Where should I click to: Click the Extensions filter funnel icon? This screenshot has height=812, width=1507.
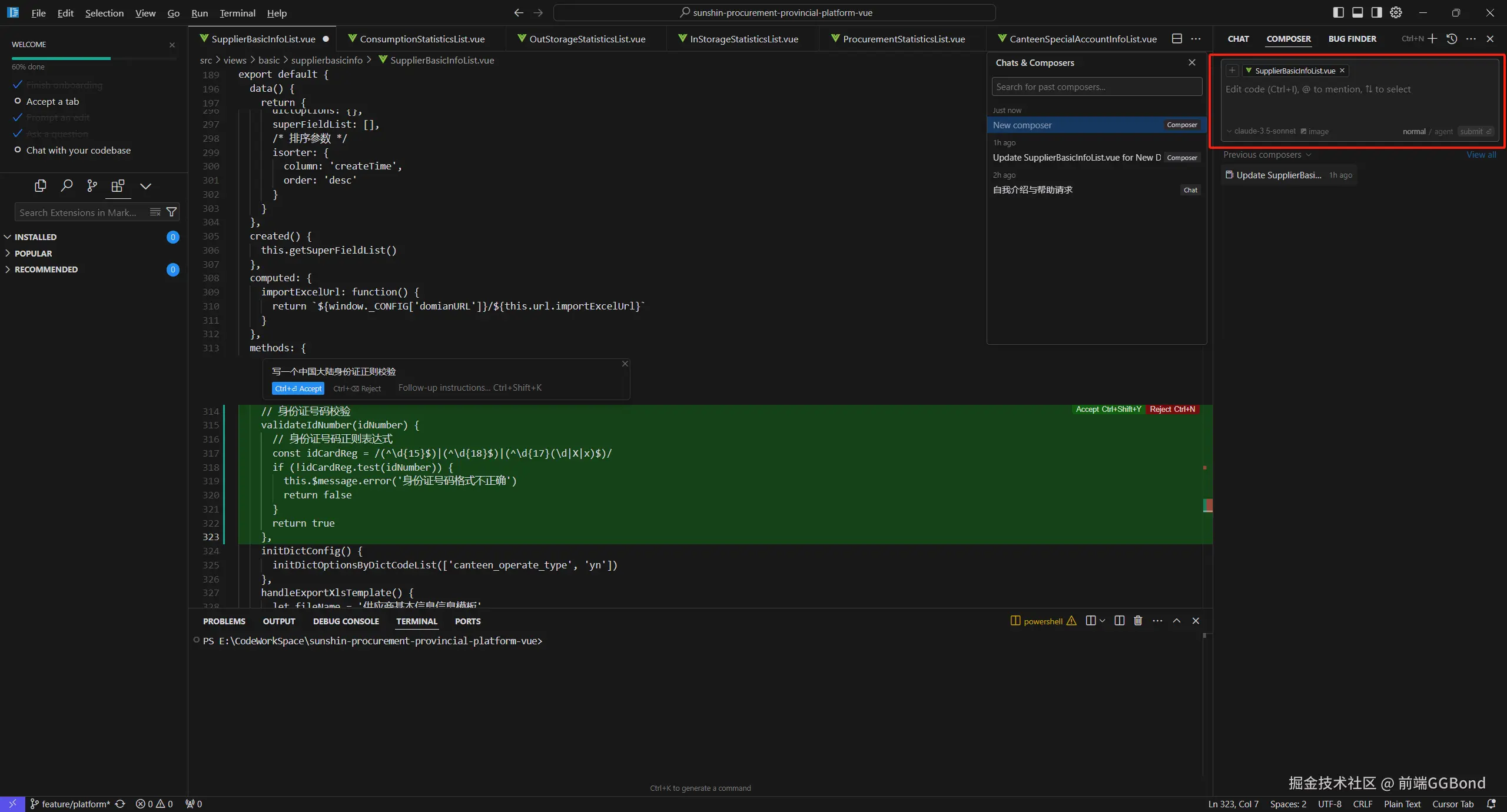(x=171, y=212)
